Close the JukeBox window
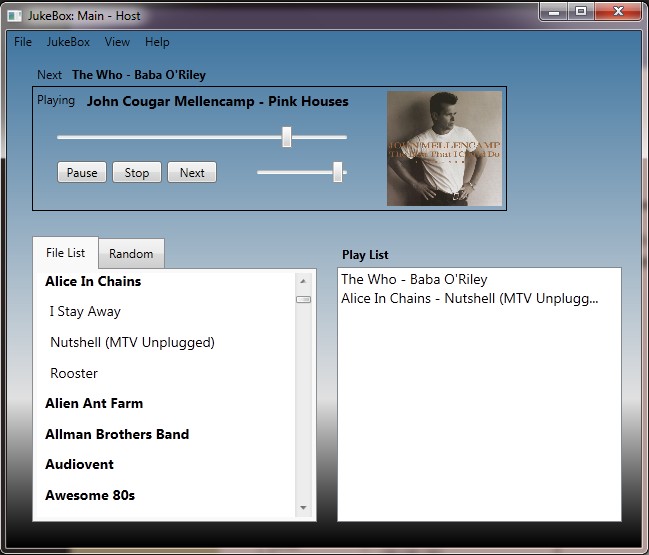649x555 pixels. pyautogui.click(x=618, y=12)
